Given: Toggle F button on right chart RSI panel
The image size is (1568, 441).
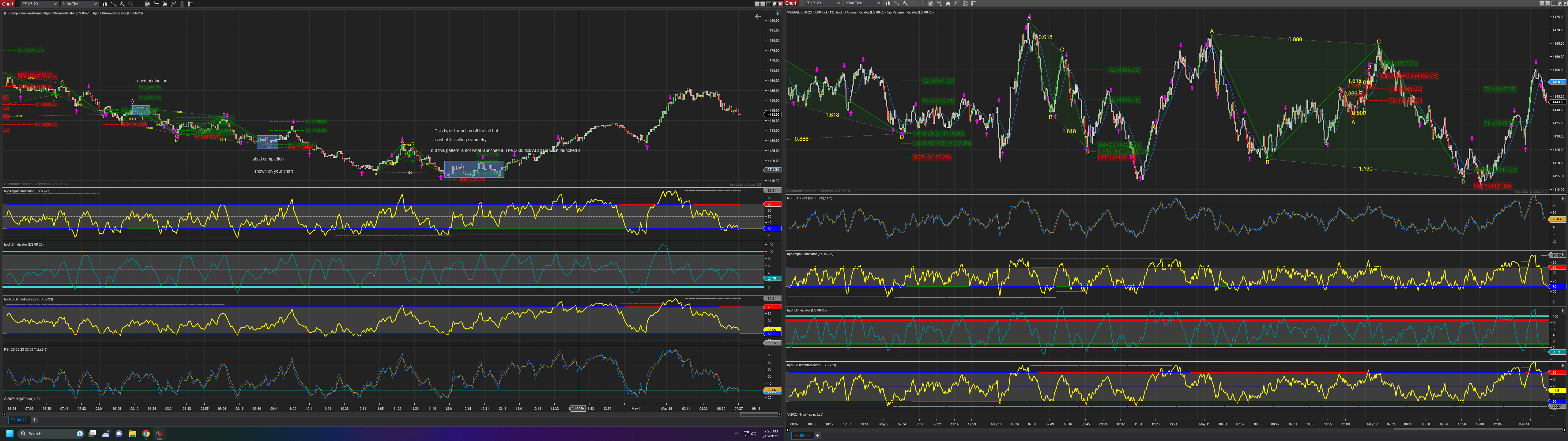Looking at the screenshot, I should [x=1562, y=198].
